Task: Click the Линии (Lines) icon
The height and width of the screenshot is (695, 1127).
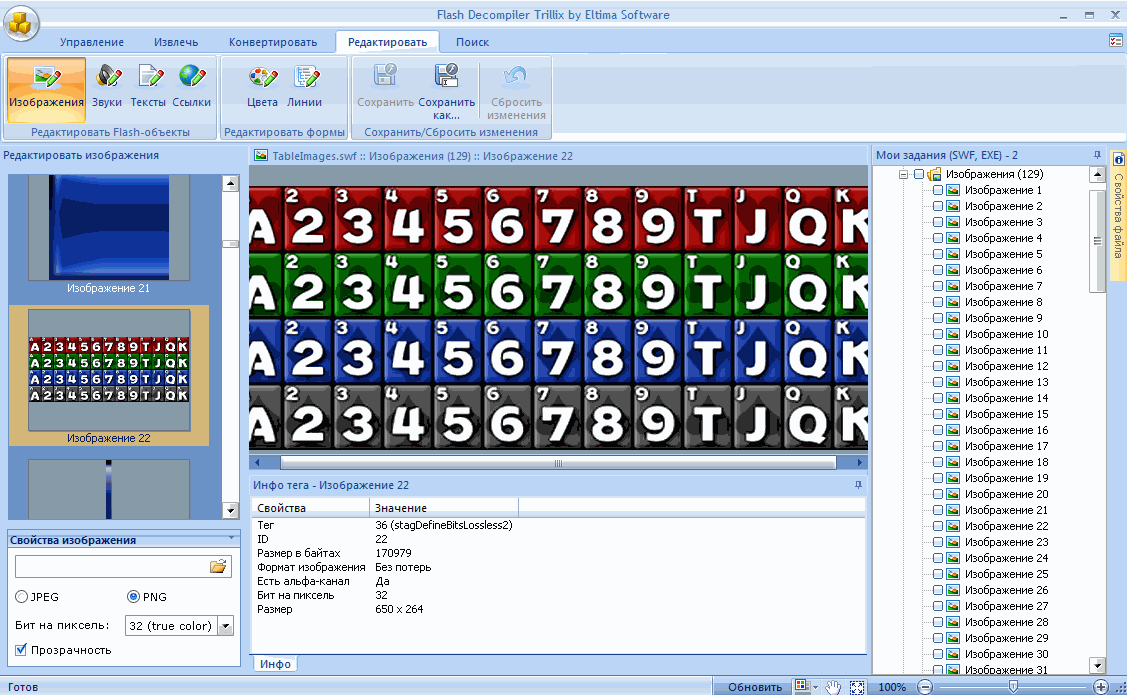Action: (304, 86)
